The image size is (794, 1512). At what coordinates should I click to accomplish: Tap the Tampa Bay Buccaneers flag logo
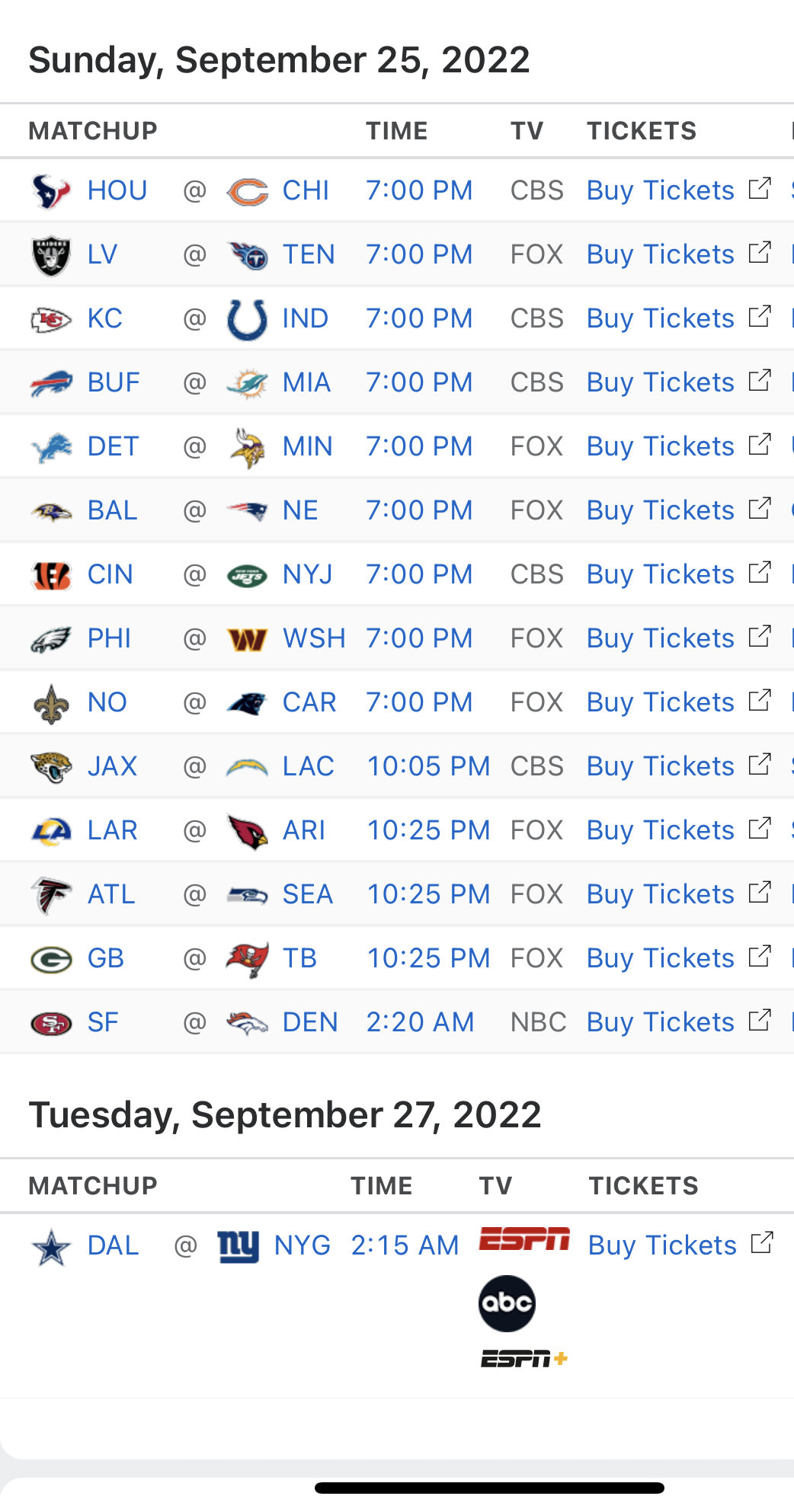coord(247,958)
